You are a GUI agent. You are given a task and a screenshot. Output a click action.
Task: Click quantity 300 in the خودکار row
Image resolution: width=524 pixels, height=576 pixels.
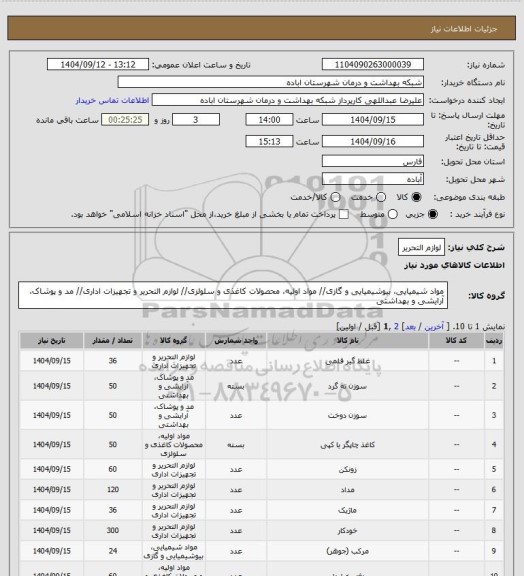point(113,530)
